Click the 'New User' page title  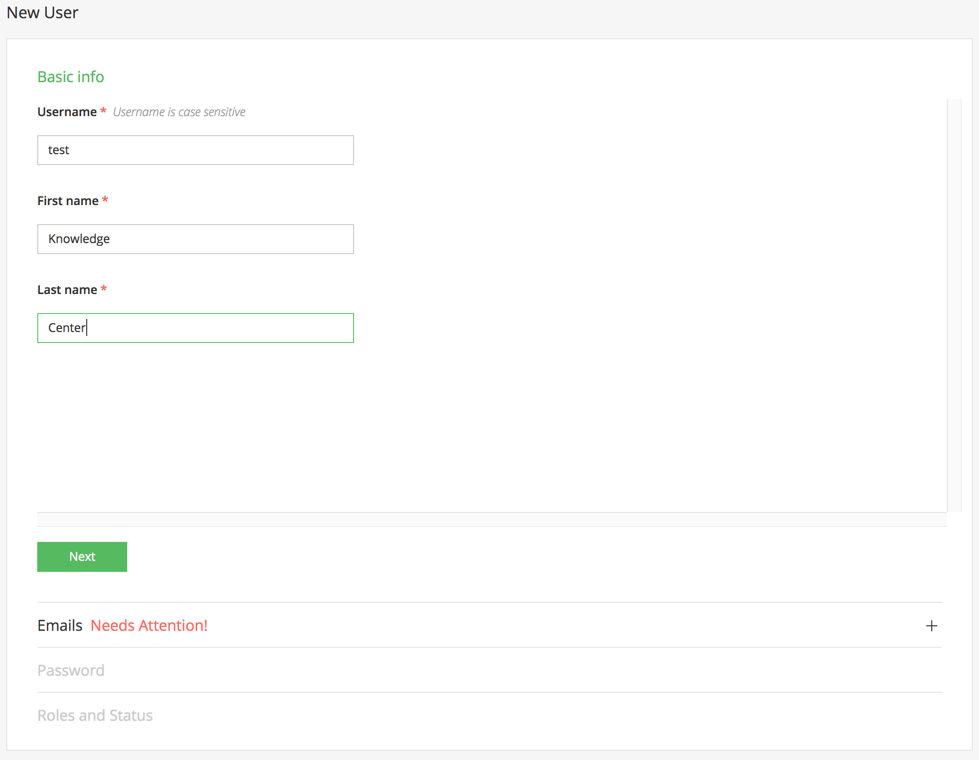pyautogui.click(x=42, y=12)
